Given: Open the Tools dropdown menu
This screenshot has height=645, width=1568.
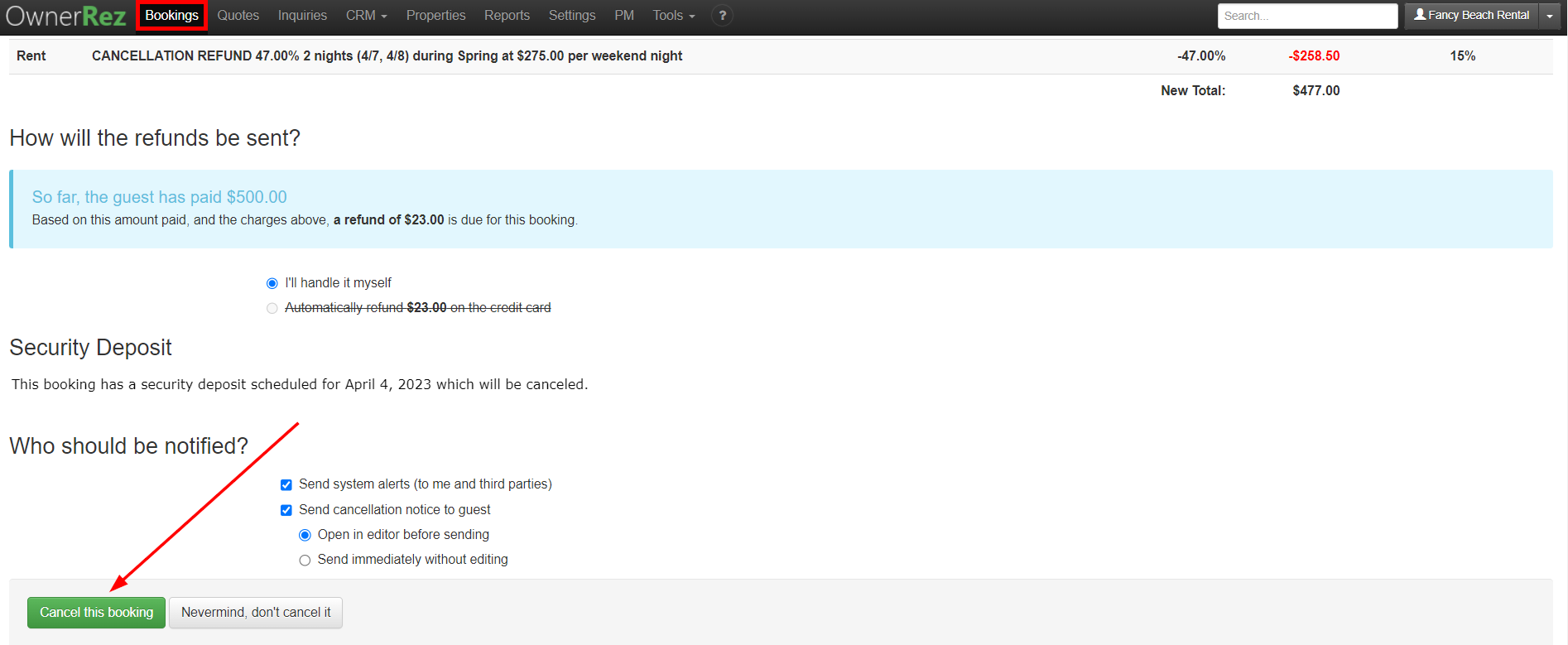Looking at the screenshot, I should 673,15.
